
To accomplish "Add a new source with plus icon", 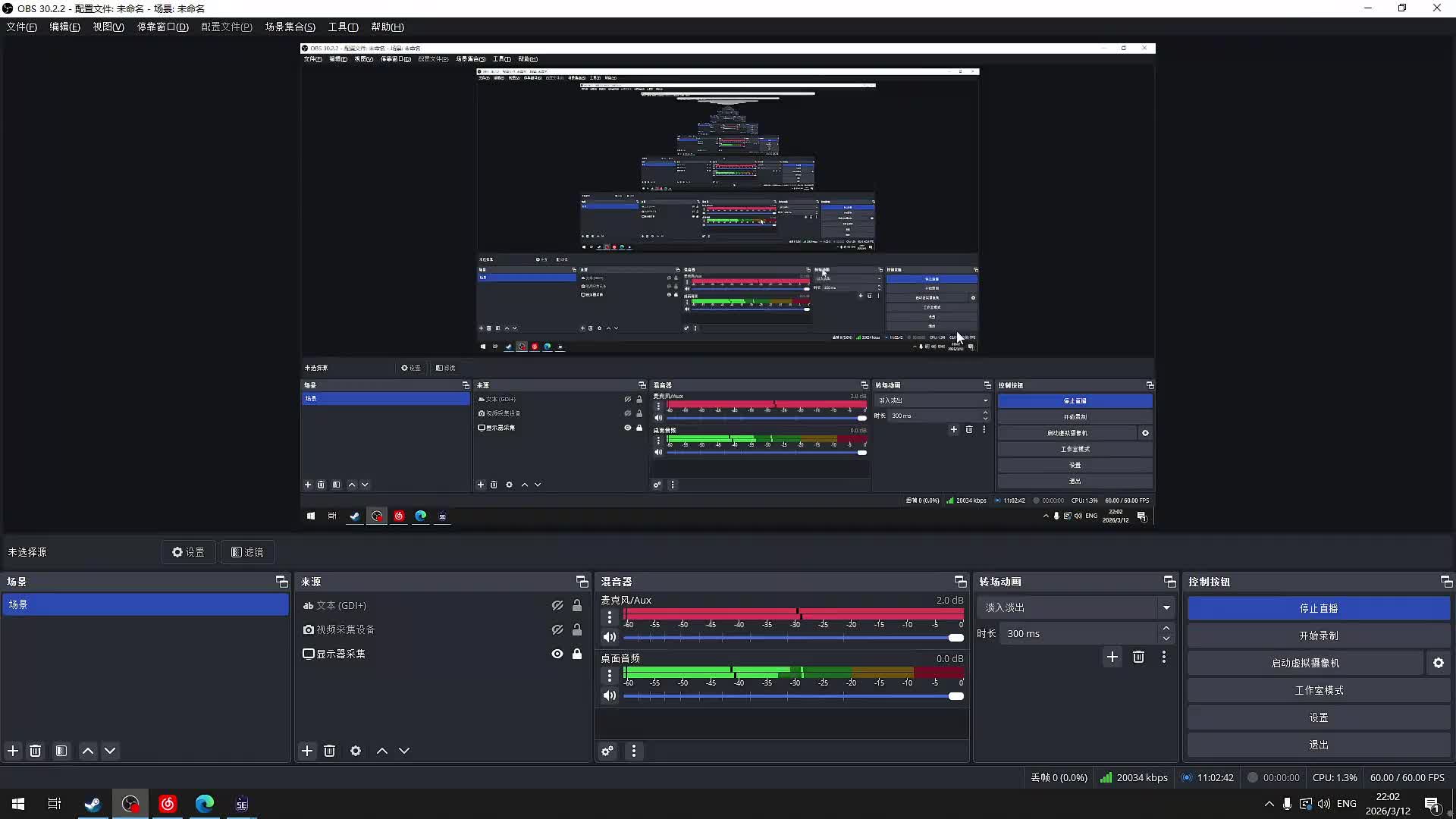I will [x=306, y=751].
